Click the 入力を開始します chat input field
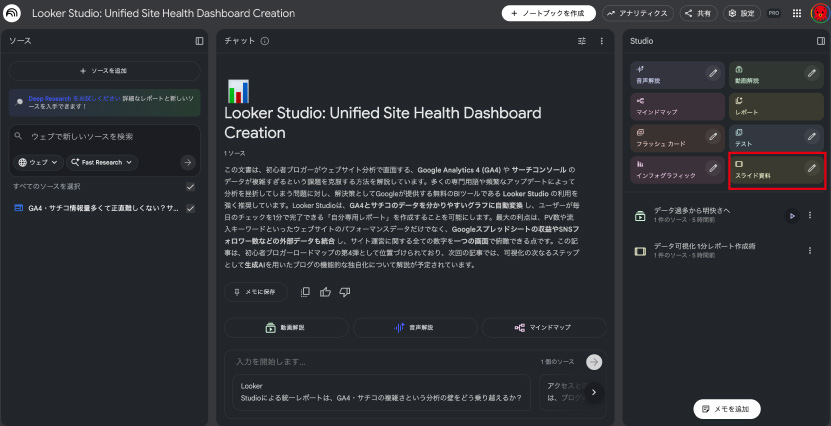The height and width of the screenshot is (426, 831). [x=400, y=361]
